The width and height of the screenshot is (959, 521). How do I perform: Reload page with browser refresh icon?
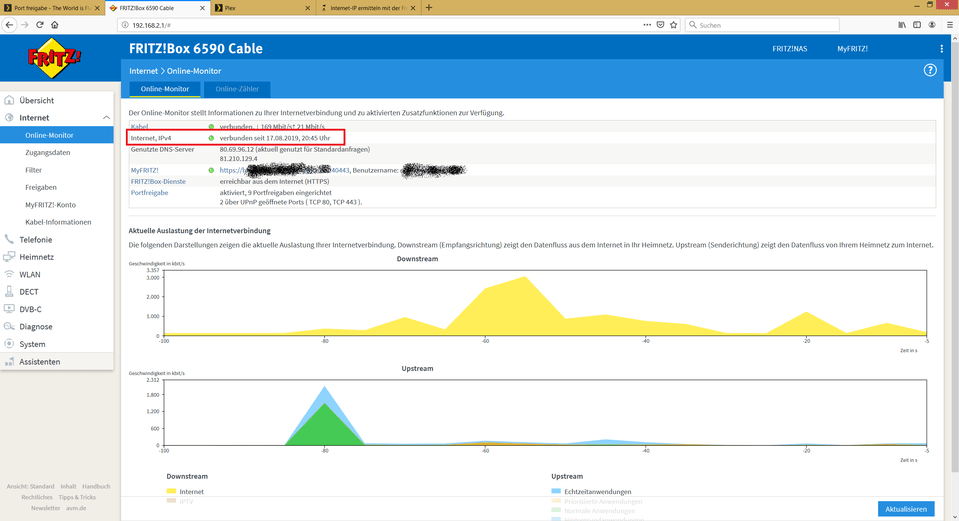pyautogui.click(x=40, y=25)
